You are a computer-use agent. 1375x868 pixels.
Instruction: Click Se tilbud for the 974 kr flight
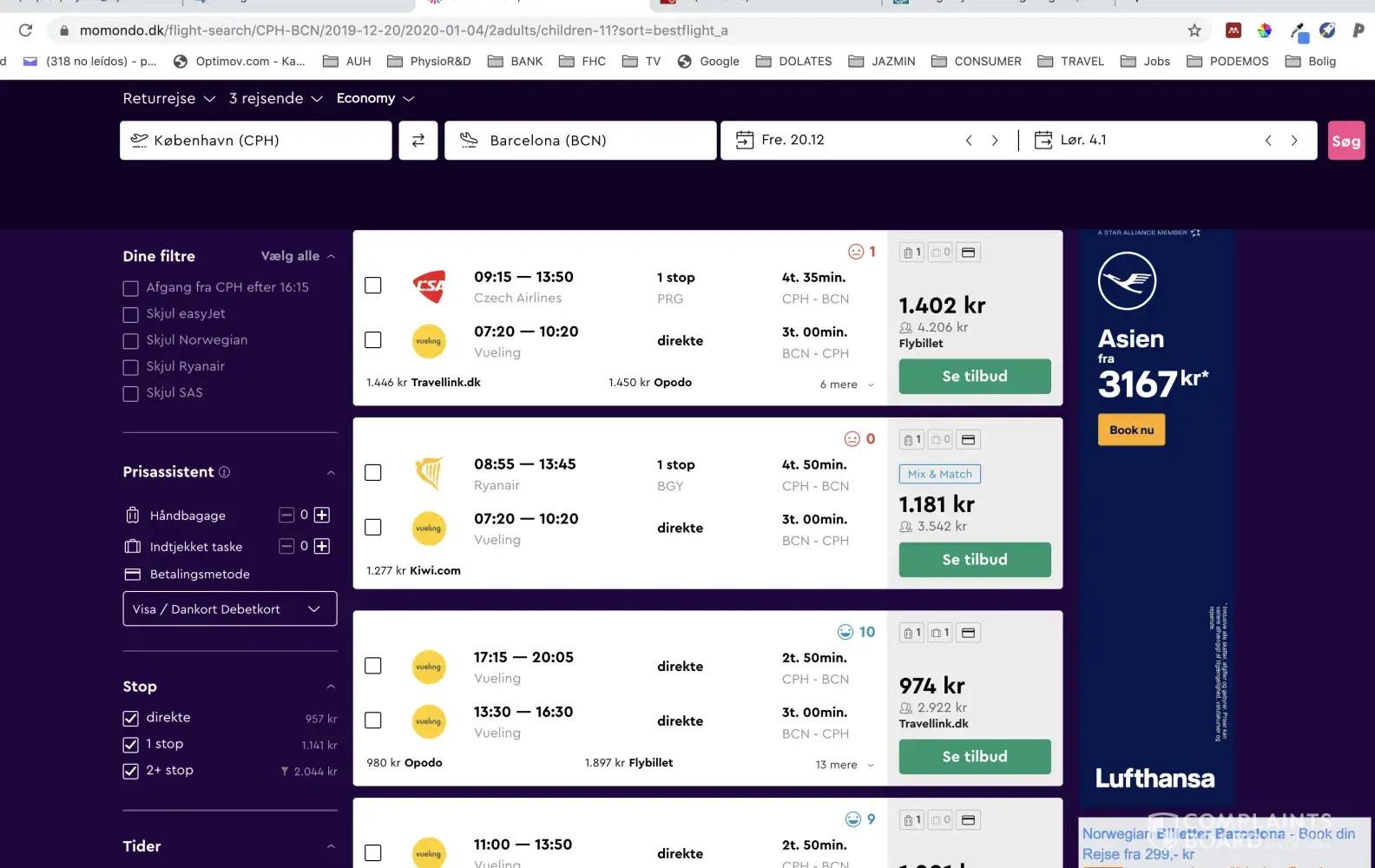[974, 757]
